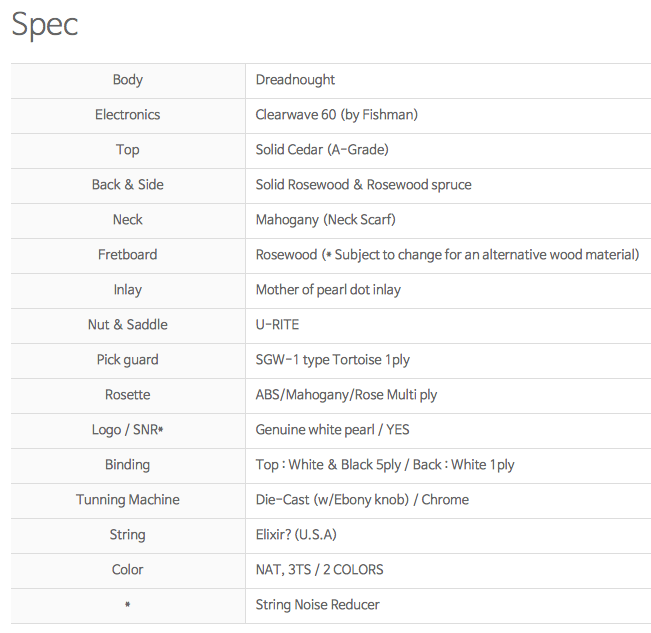Image resolution: width=651 pixels, height=633 pixels.
Task: Click the String Noise Reducer footnote text
Action: click(x=317, y=605)
